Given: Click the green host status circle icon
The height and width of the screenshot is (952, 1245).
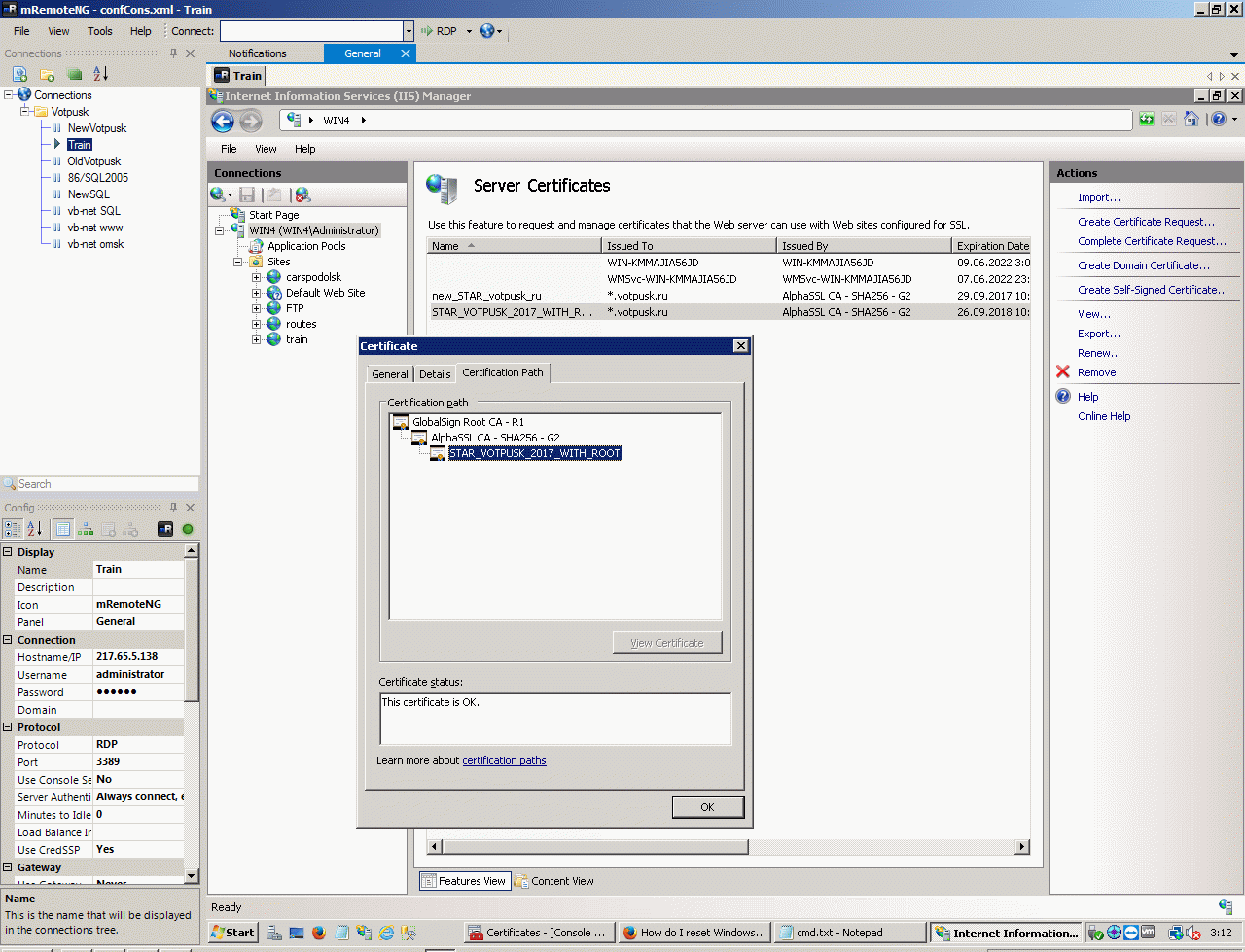Looking at the screenshot, I should 188,529.
